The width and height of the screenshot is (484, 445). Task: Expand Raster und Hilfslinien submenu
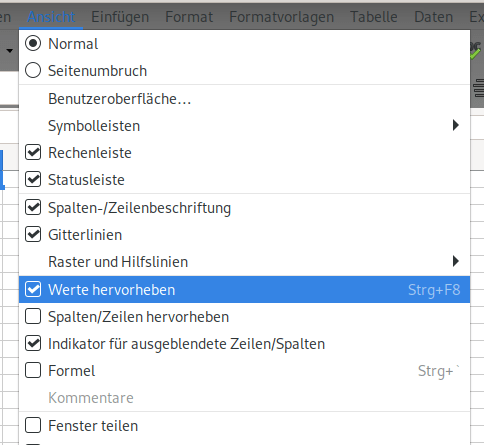(244, 262)
